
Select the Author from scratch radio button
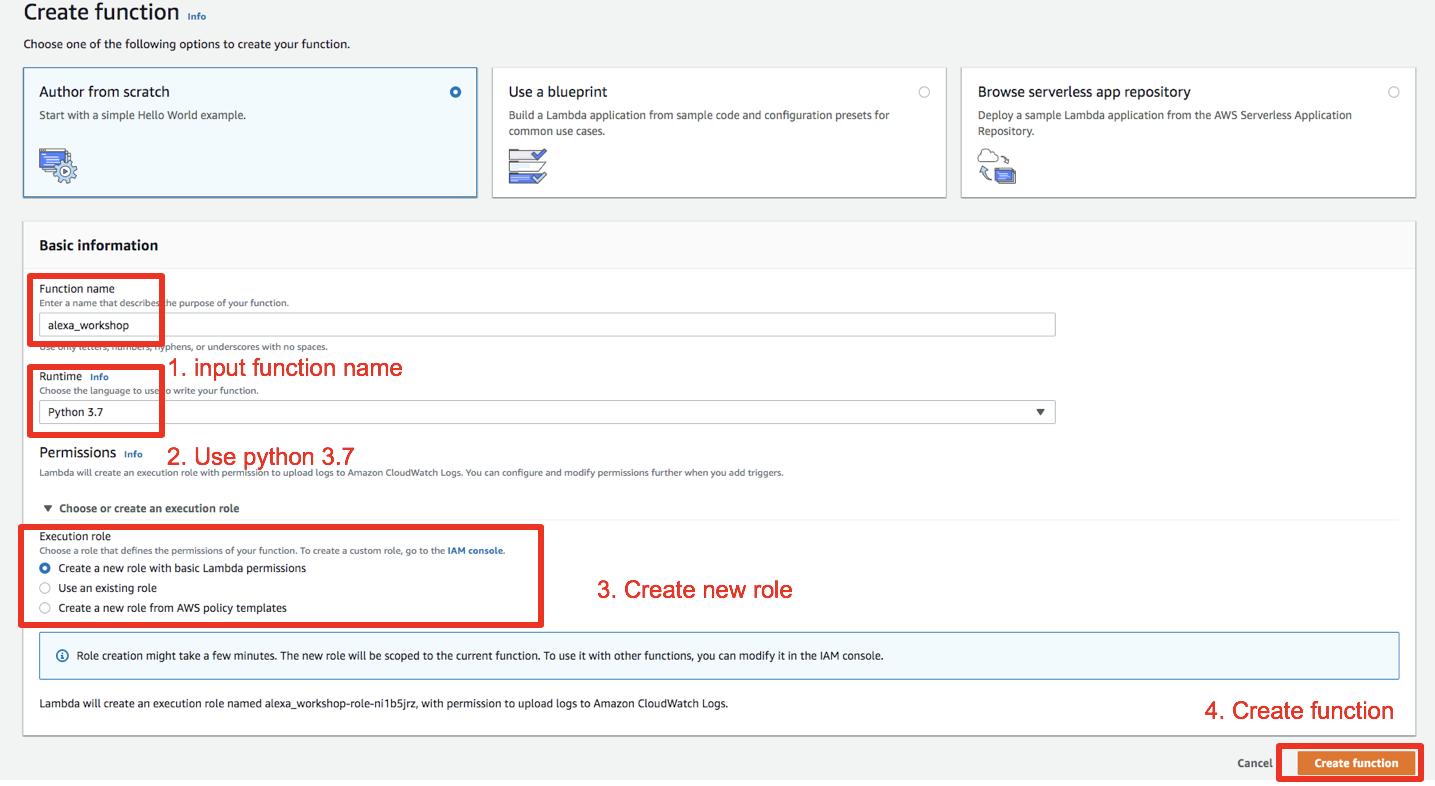click(456, 92)
